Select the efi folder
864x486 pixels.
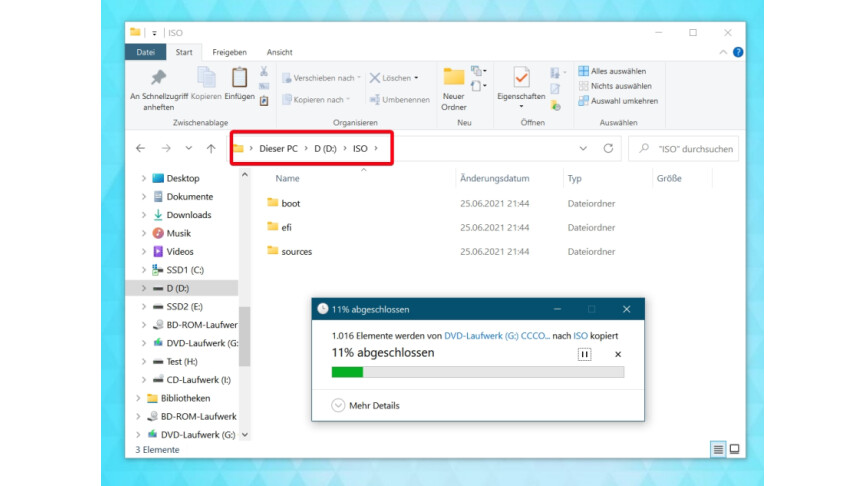click(x=279, y=227)
